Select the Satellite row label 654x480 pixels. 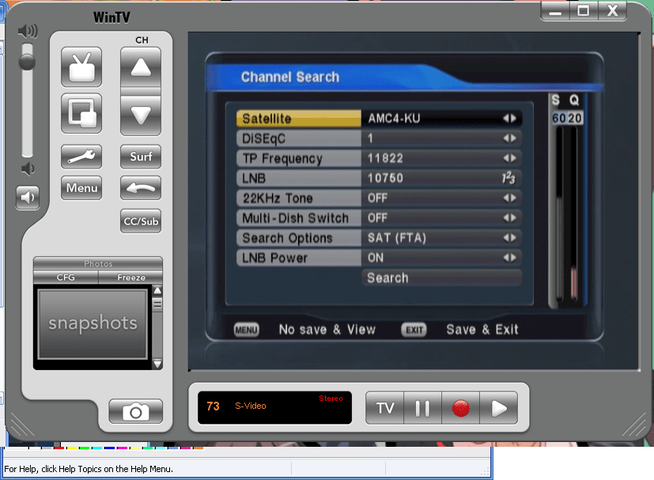pyautogui.click(x=299, y=118)
